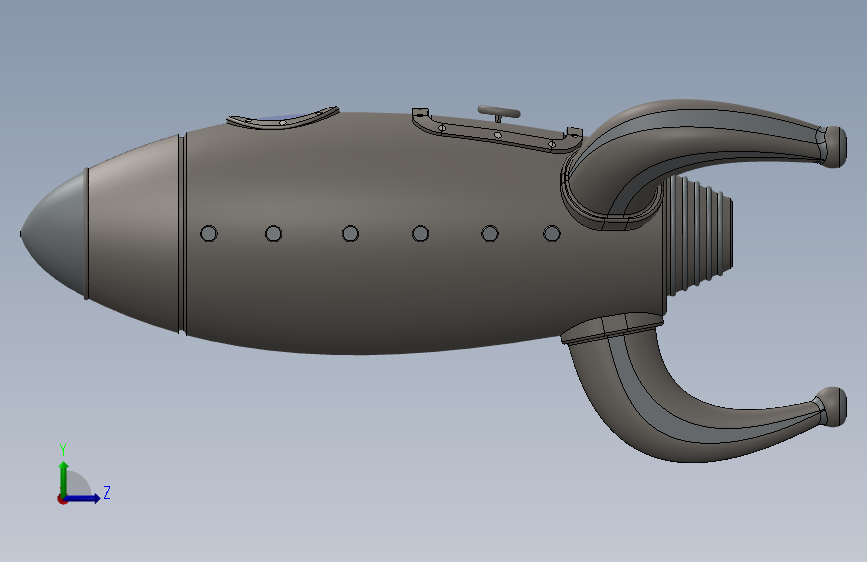Select the porthole closest to the nose
Screen dimensions: 867x562
pyautogui.click(x=208, y=233)
